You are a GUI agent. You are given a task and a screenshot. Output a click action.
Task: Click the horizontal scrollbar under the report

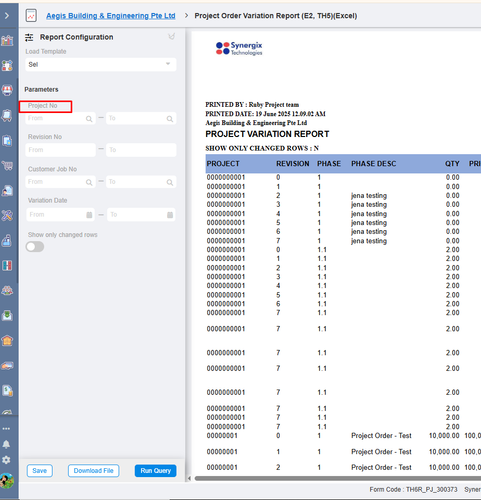(x=337, y=478)
